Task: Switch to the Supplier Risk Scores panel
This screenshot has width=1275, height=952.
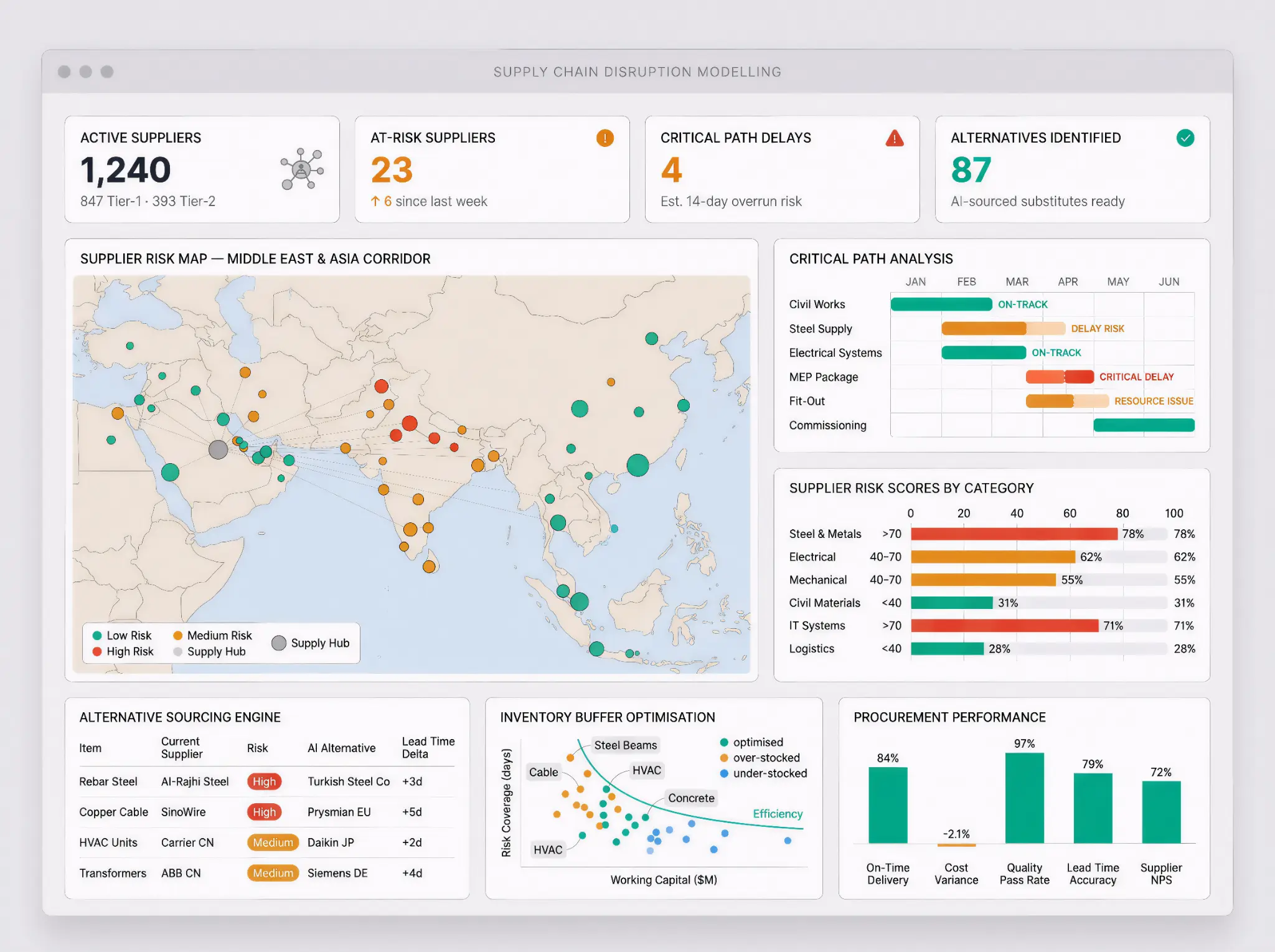Action: pos(911,488)
